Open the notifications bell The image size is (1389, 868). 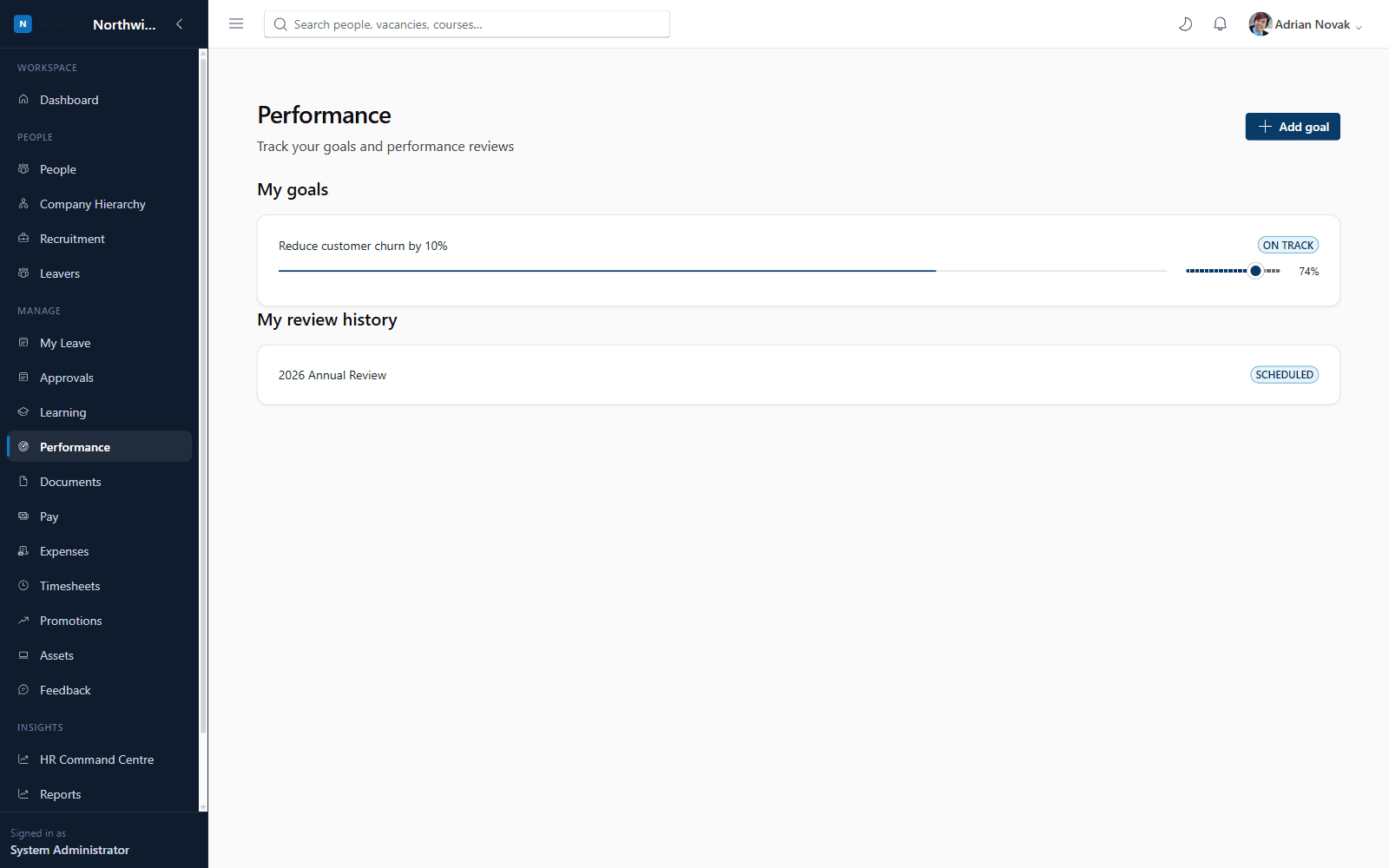[1220, 24]
